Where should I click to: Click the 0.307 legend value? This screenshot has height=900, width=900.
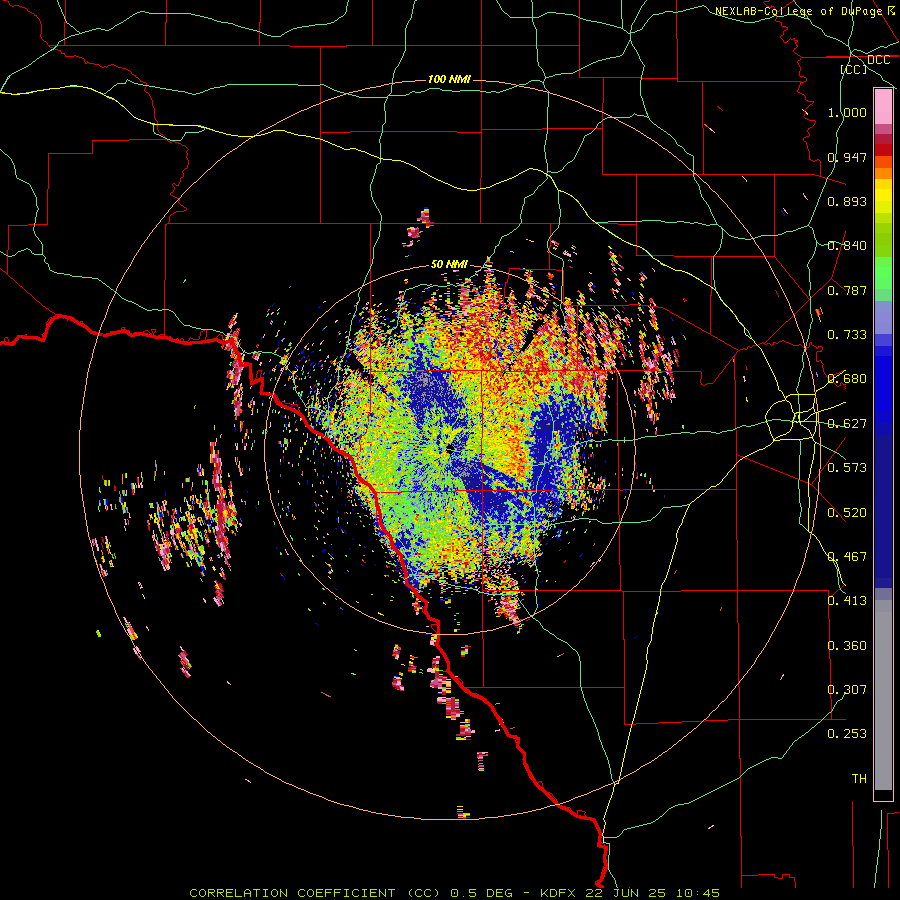pyautogui.click(x=847, y=689)
